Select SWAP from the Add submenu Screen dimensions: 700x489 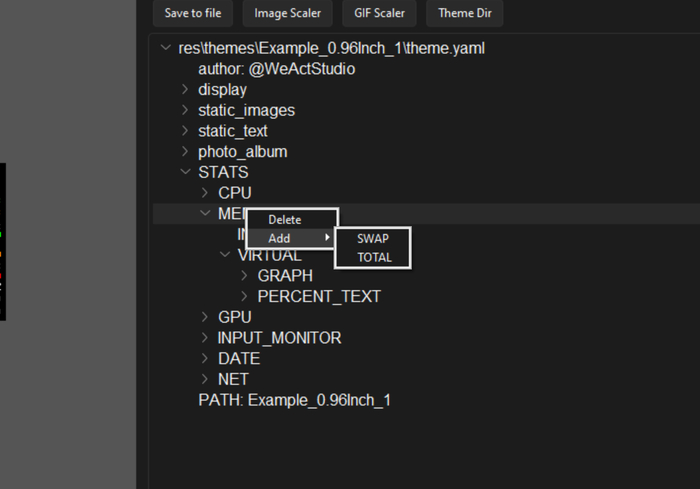[372, 239]
